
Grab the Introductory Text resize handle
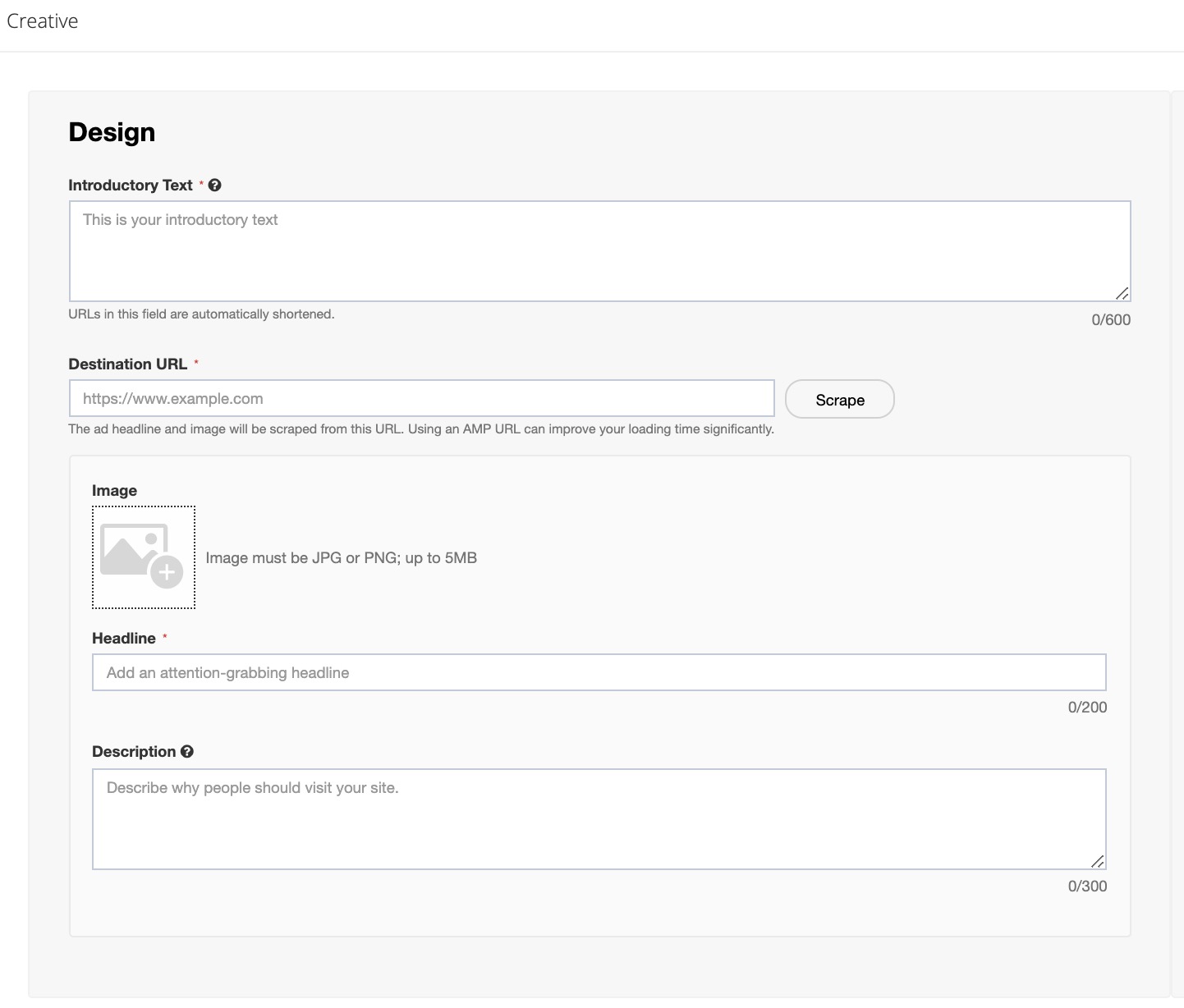(x=1122, y=293)
